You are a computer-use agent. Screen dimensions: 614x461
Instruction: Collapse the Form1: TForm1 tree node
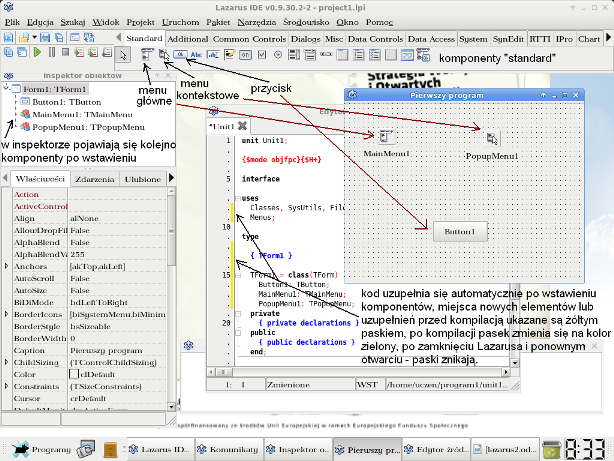click(6, 88)
